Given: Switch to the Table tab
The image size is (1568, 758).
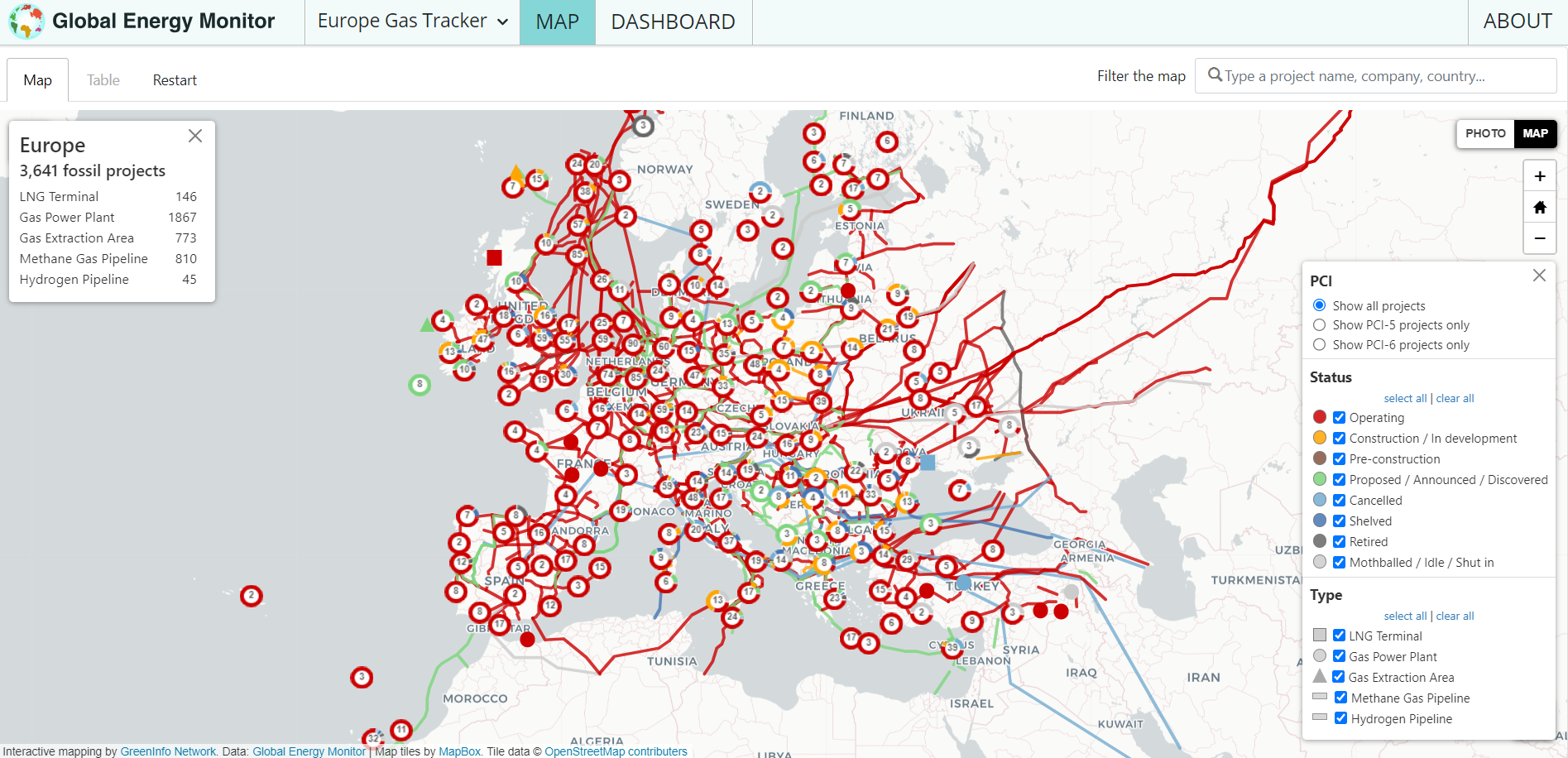Looking at the screenshot, I should 103,80.
